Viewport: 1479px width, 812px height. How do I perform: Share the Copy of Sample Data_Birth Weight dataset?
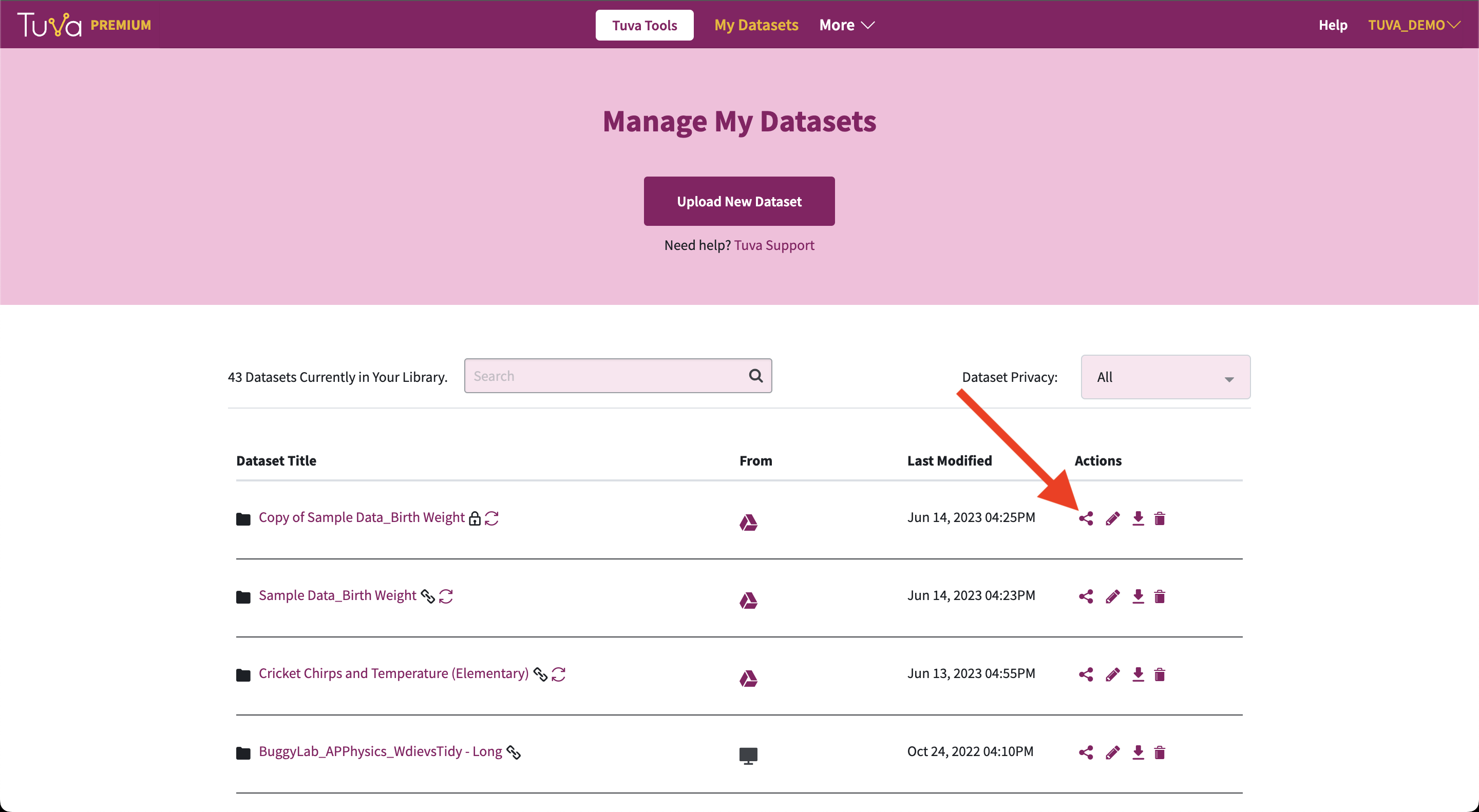(x=1086, y=518)
